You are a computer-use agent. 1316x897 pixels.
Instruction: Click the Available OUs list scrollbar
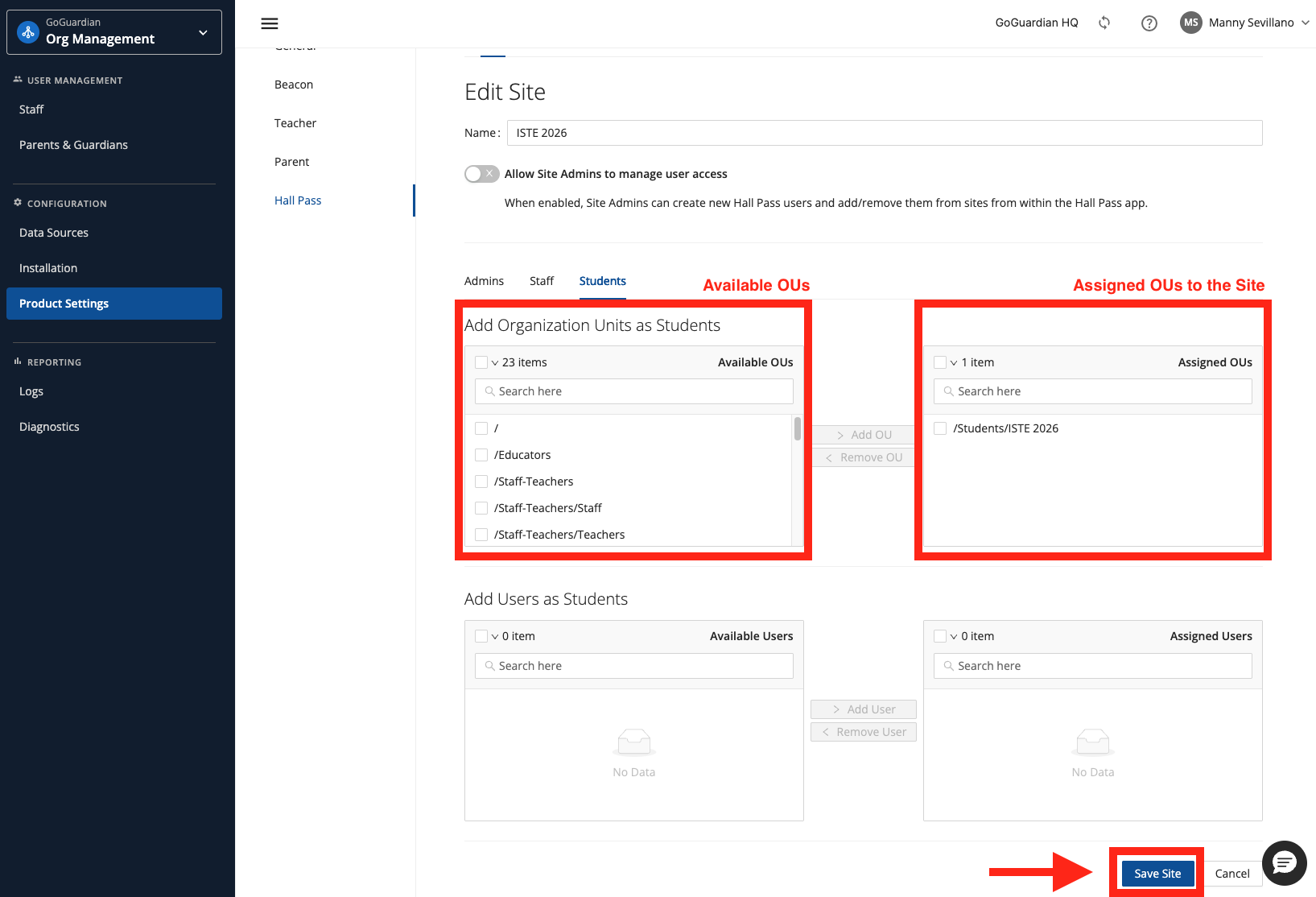click(x=798, y=428)
